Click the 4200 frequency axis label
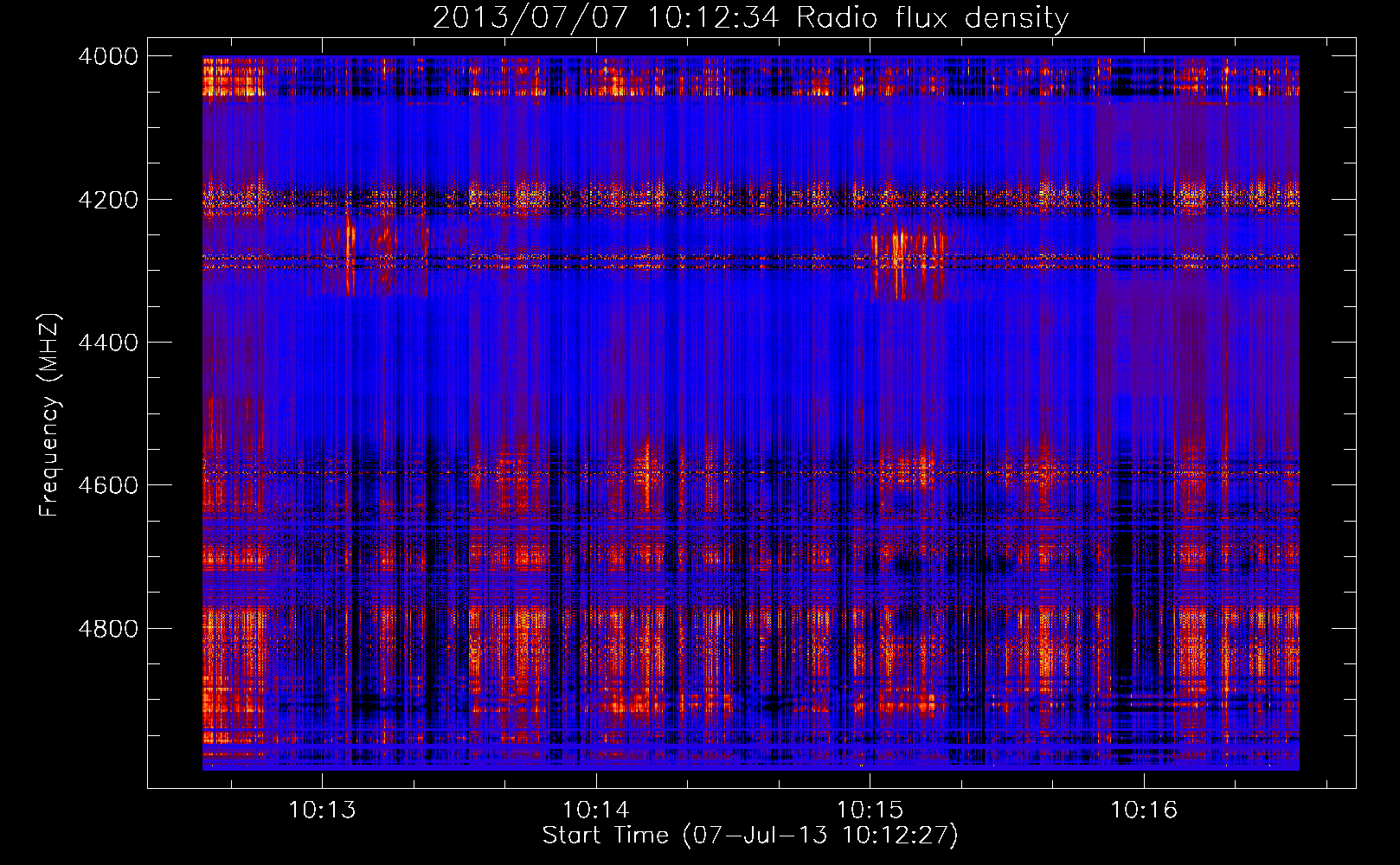This screenshot has height=865, width=1400. tap(108, 200)
